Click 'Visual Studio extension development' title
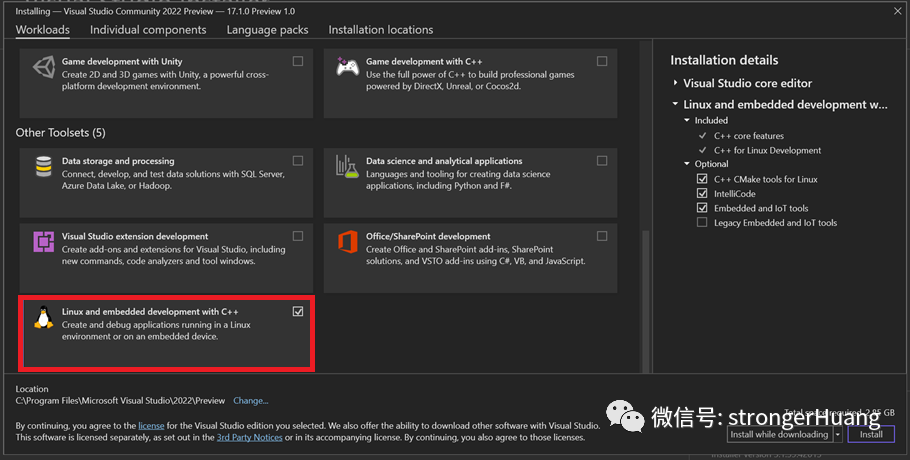Screen dimensions: 910x460 point(135,236)
